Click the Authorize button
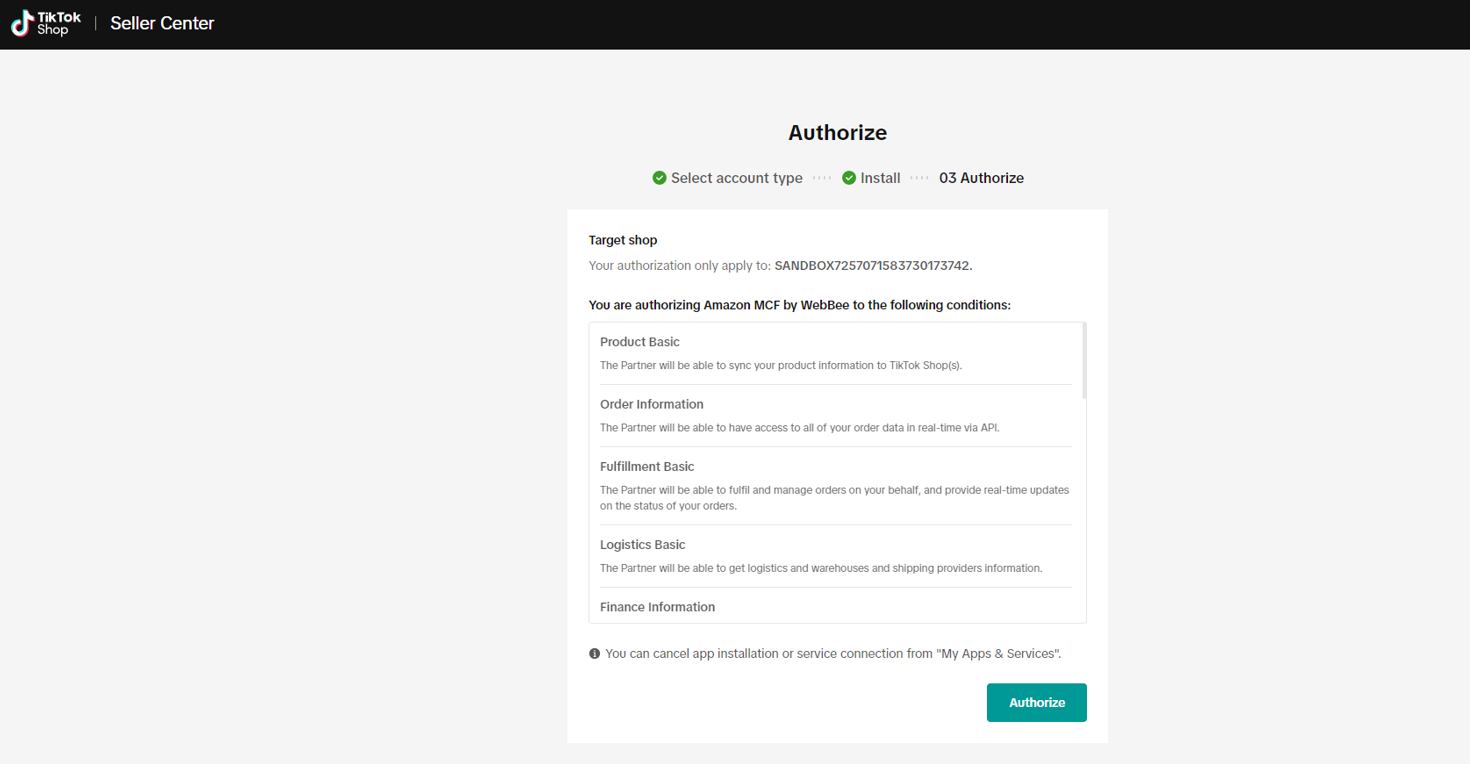This screenshot has height=764, width=1470. tap(1037, 703)
